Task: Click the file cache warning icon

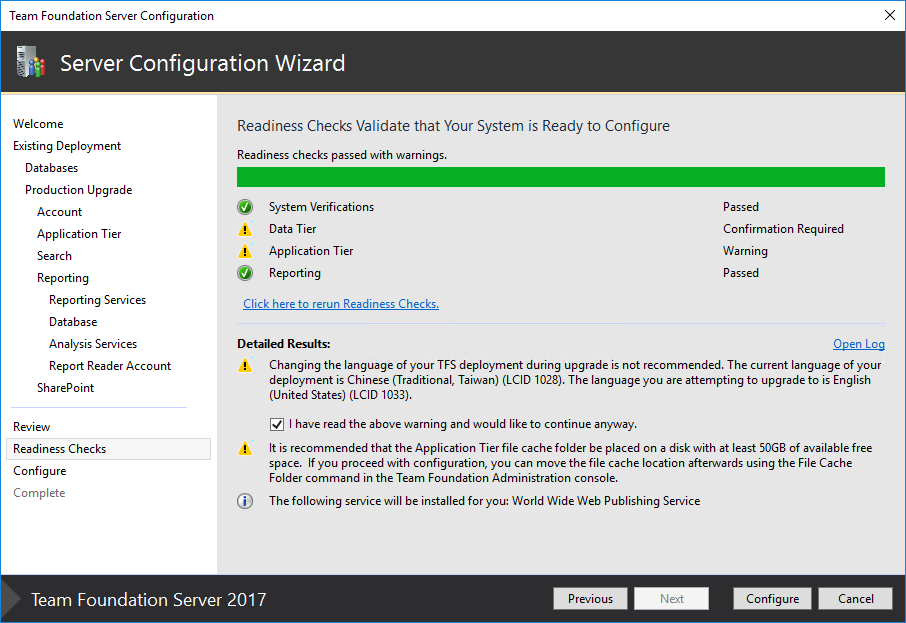Action: pos(245,448)
